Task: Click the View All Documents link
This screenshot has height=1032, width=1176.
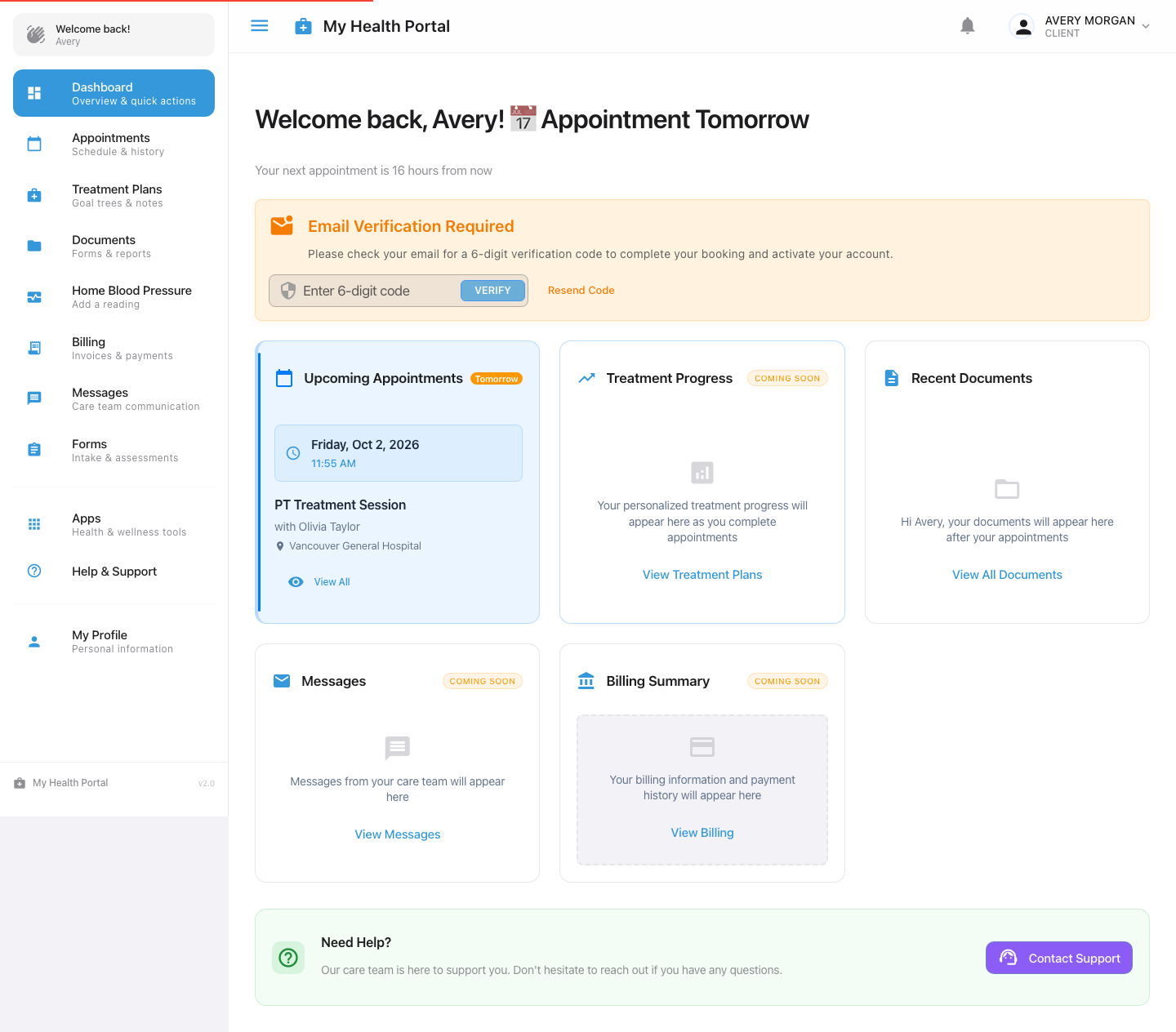Action: pyautogui.click(x=1007, y=575)
